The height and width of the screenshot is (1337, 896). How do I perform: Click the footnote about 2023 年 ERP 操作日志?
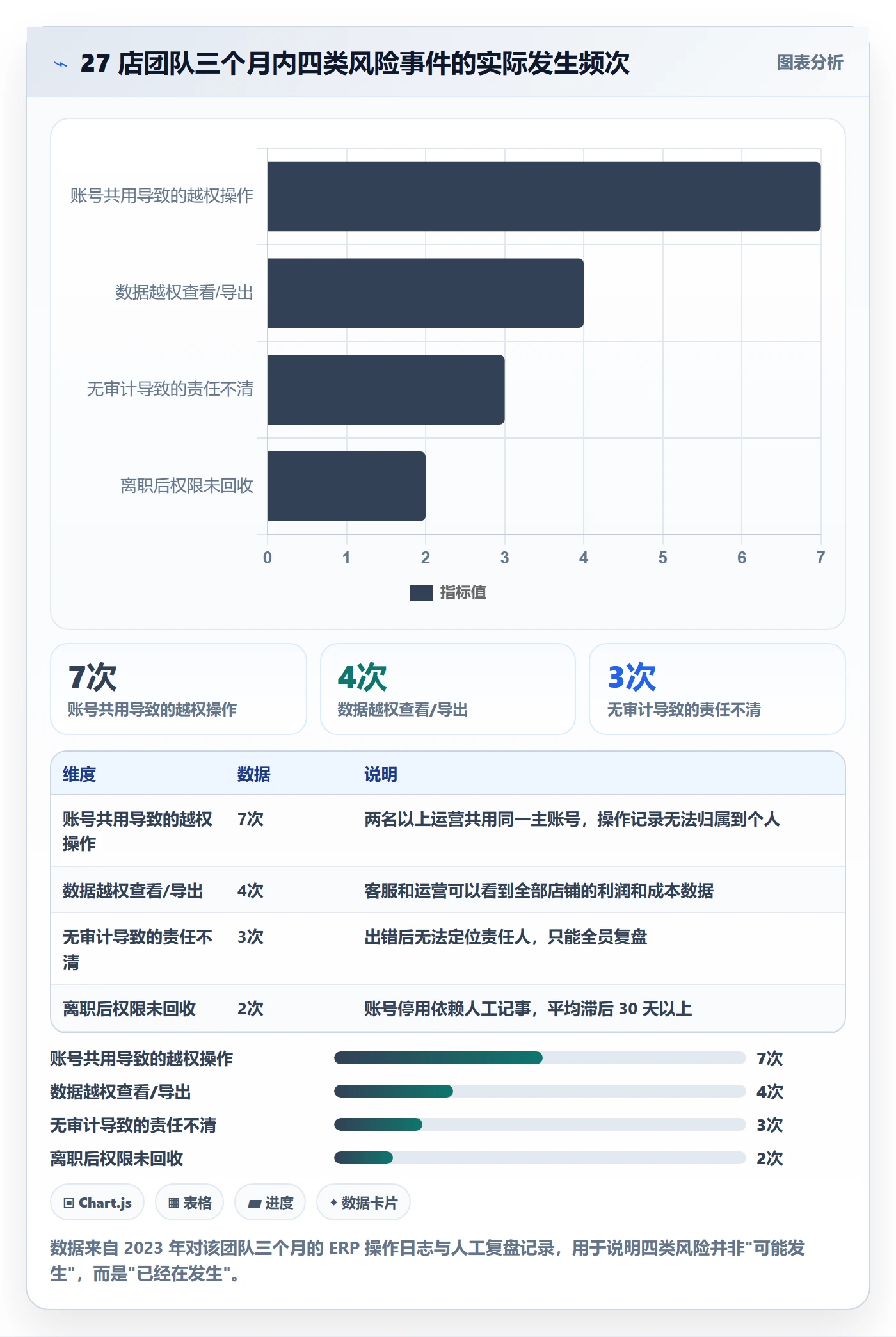(428, 1260)
